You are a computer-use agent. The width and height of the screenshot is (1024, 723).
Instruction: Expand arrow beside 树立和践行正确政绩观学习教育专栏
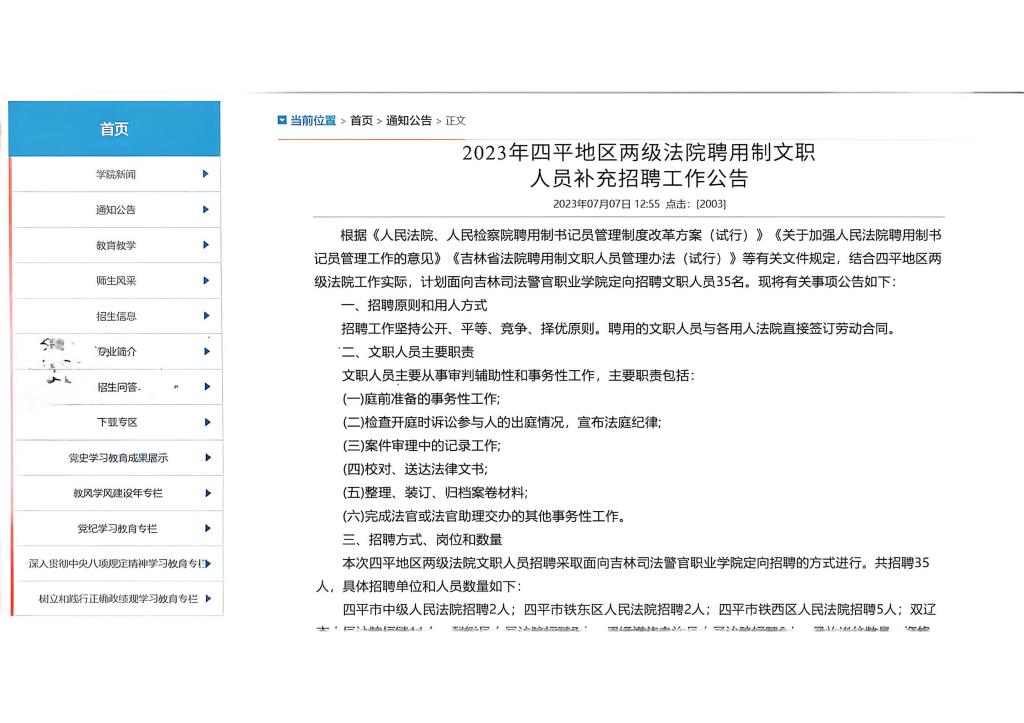click(x=209, y=598)
